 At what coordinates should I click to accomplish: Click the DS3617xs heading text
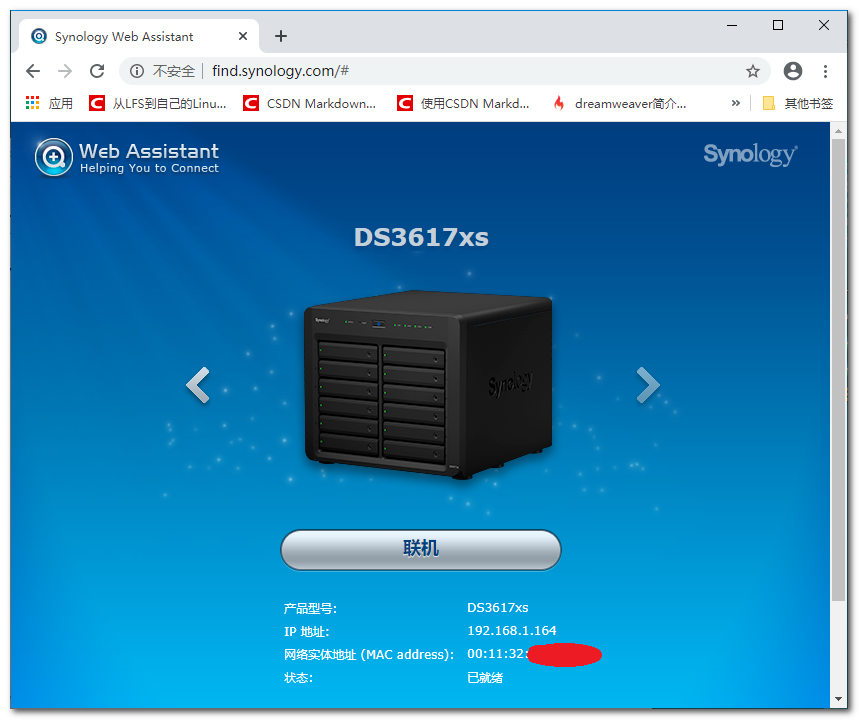click(x=421, y=237)
